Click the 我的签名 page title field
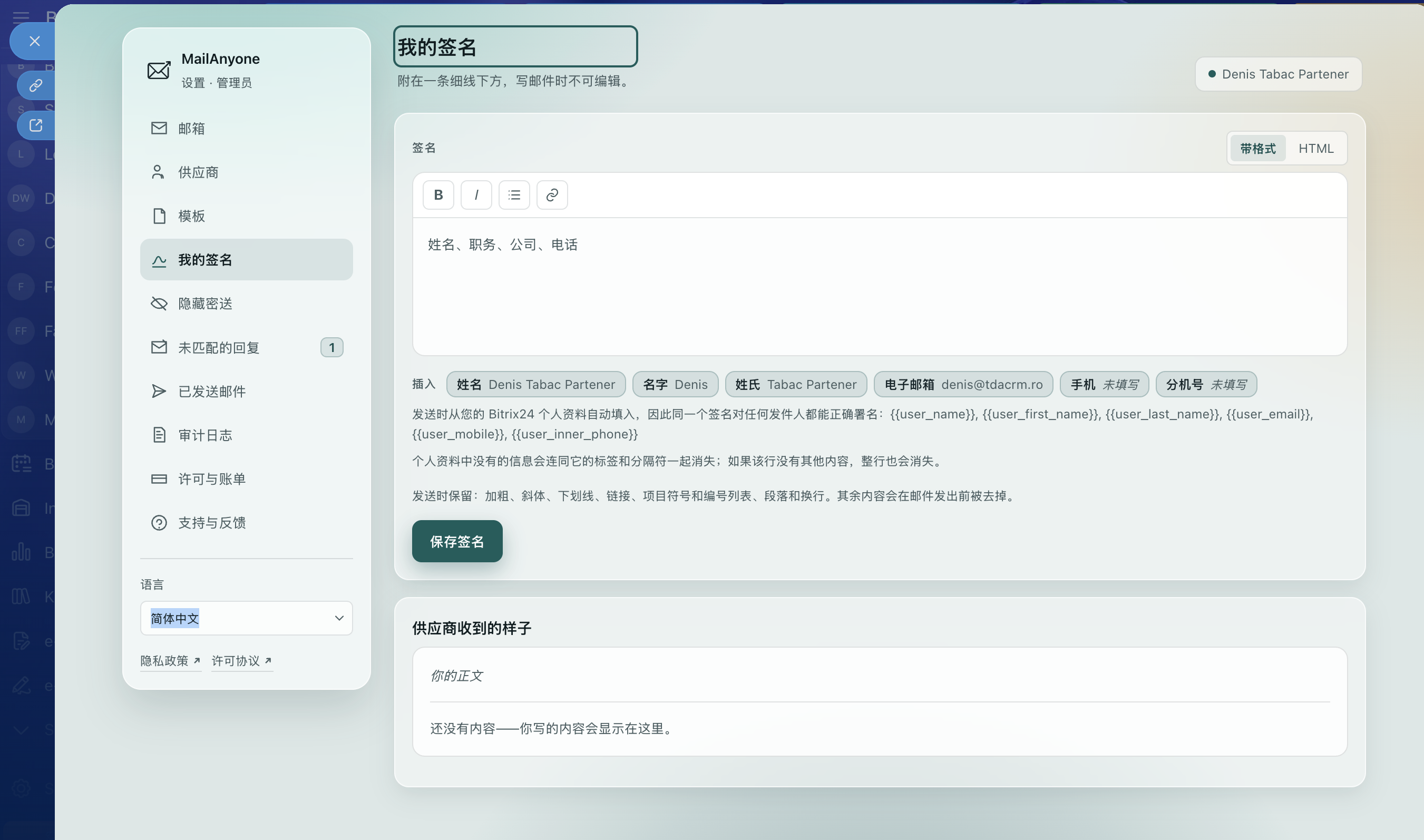This screenshot has width=1424, height=840. (515, 46)
